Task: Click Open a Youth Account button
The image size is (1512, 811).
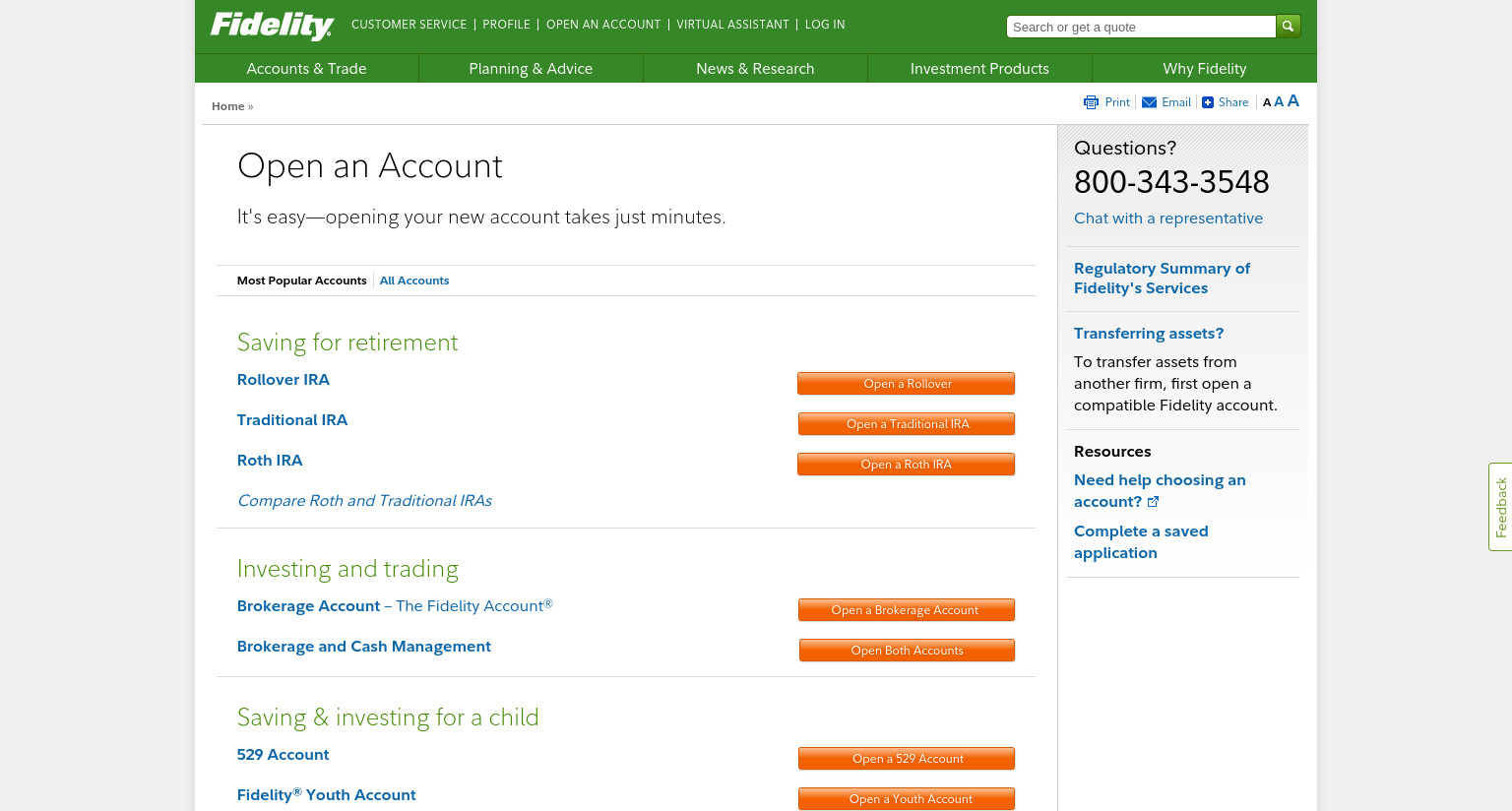Action: 907,799
